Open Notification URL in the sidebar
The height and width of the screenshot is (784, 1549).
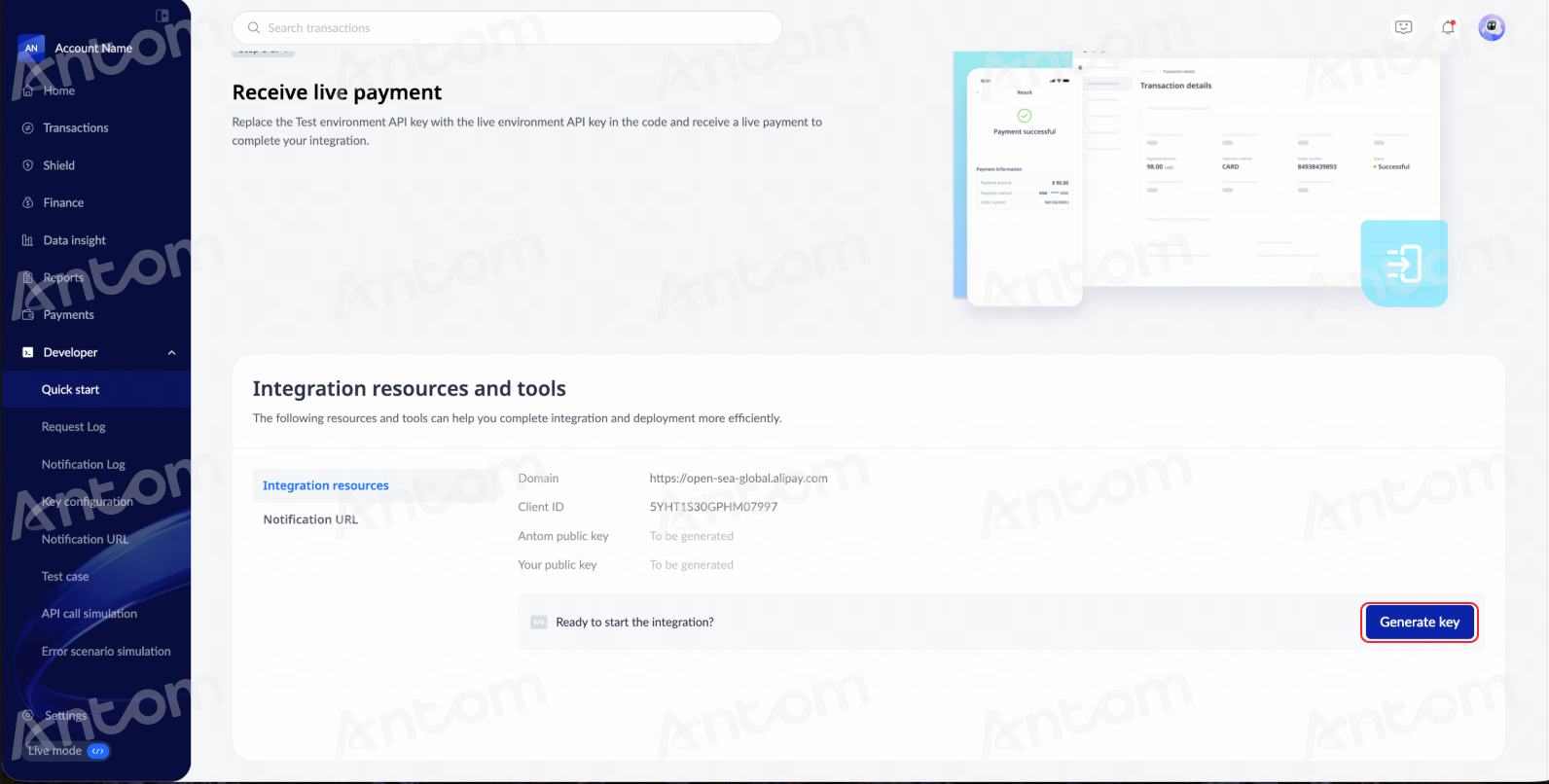tap(85, 540)
